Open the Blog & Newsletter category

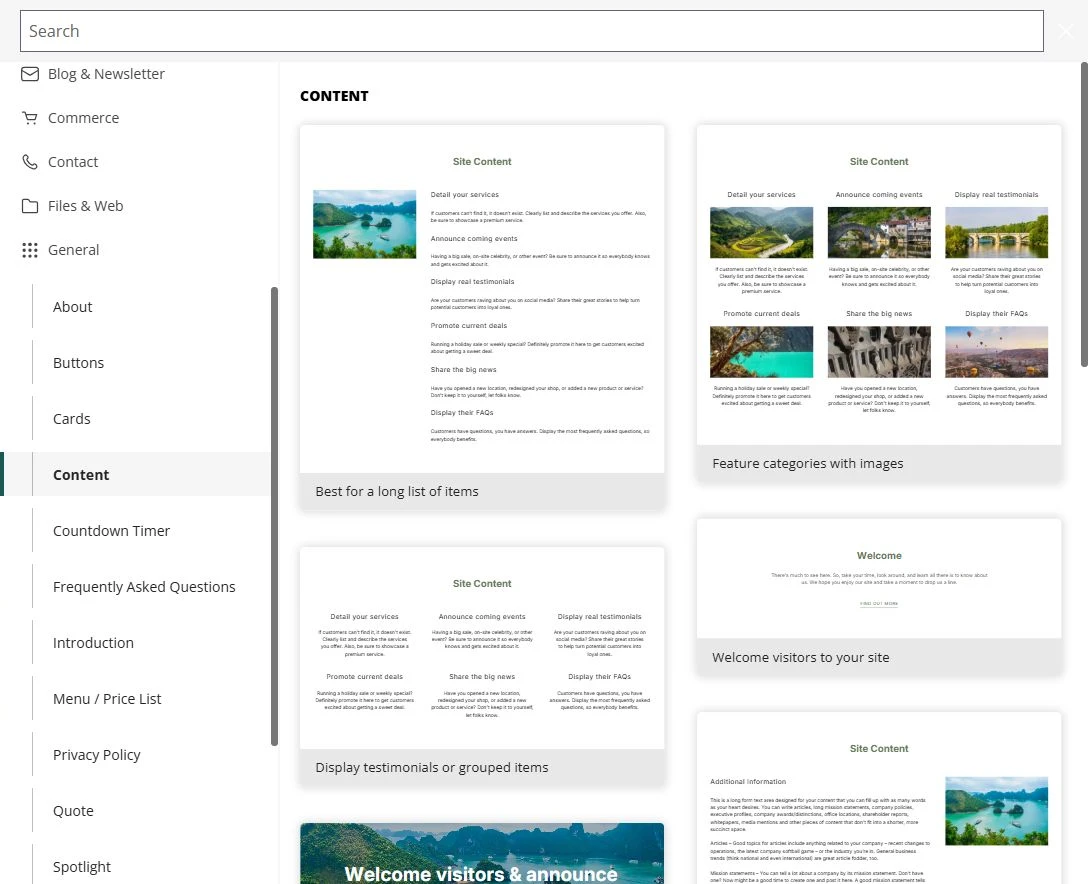tap(106, 74)
